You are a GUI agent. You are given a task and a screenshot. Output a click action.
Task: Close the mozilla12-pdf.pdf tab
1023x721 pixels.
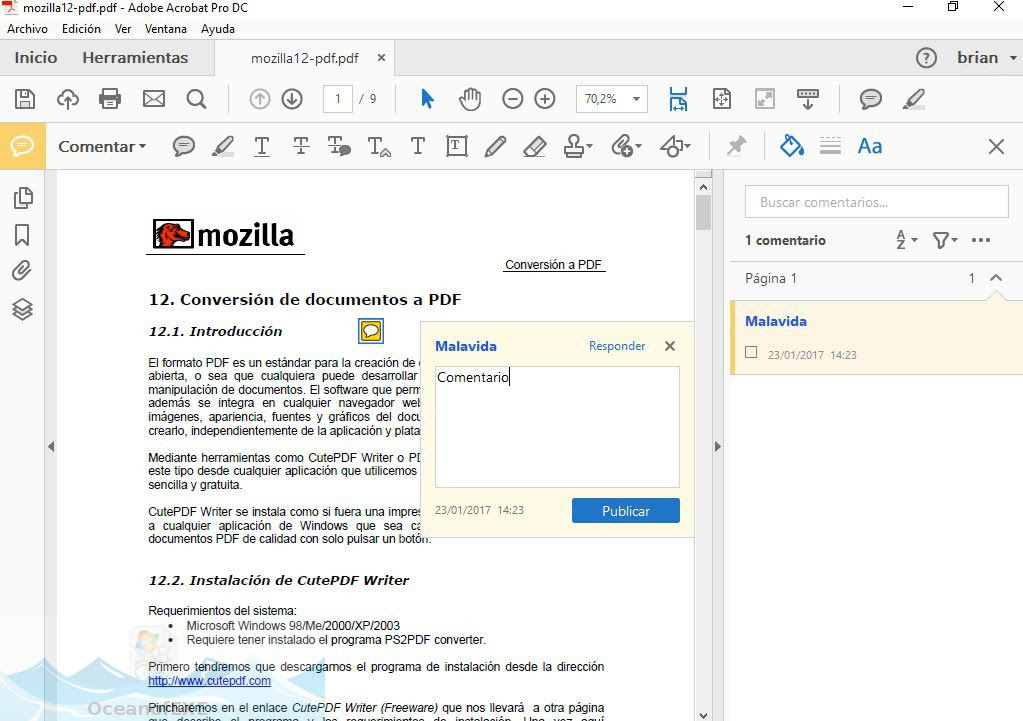tap(382, 57)
